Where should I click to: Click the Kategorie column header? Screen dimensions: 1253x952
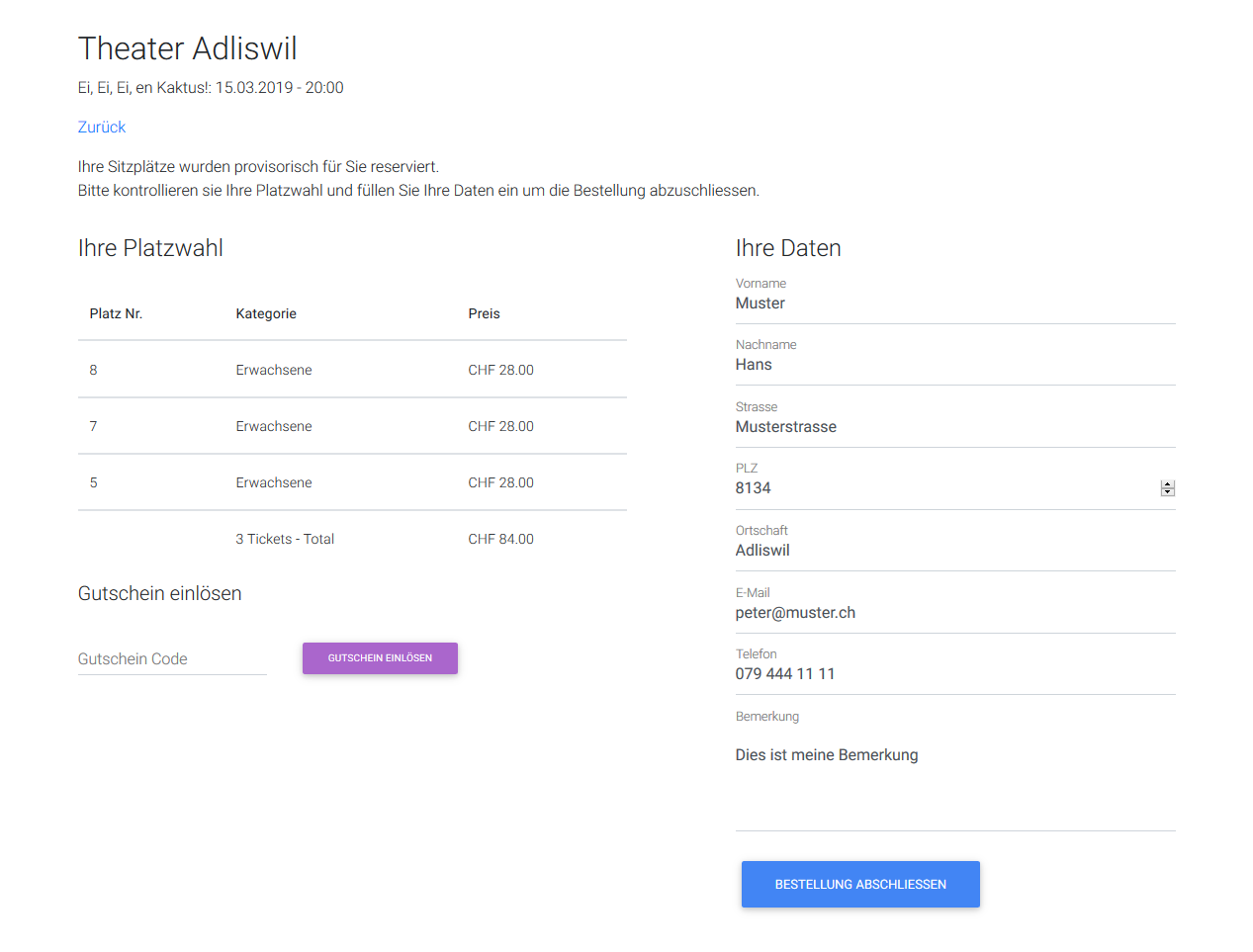tap(266, 313)
